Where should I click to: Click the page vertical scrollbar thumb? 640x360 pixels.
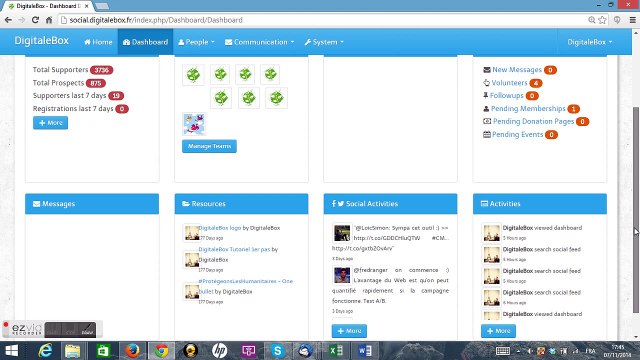pyautogui.click(x=636, y=210)
